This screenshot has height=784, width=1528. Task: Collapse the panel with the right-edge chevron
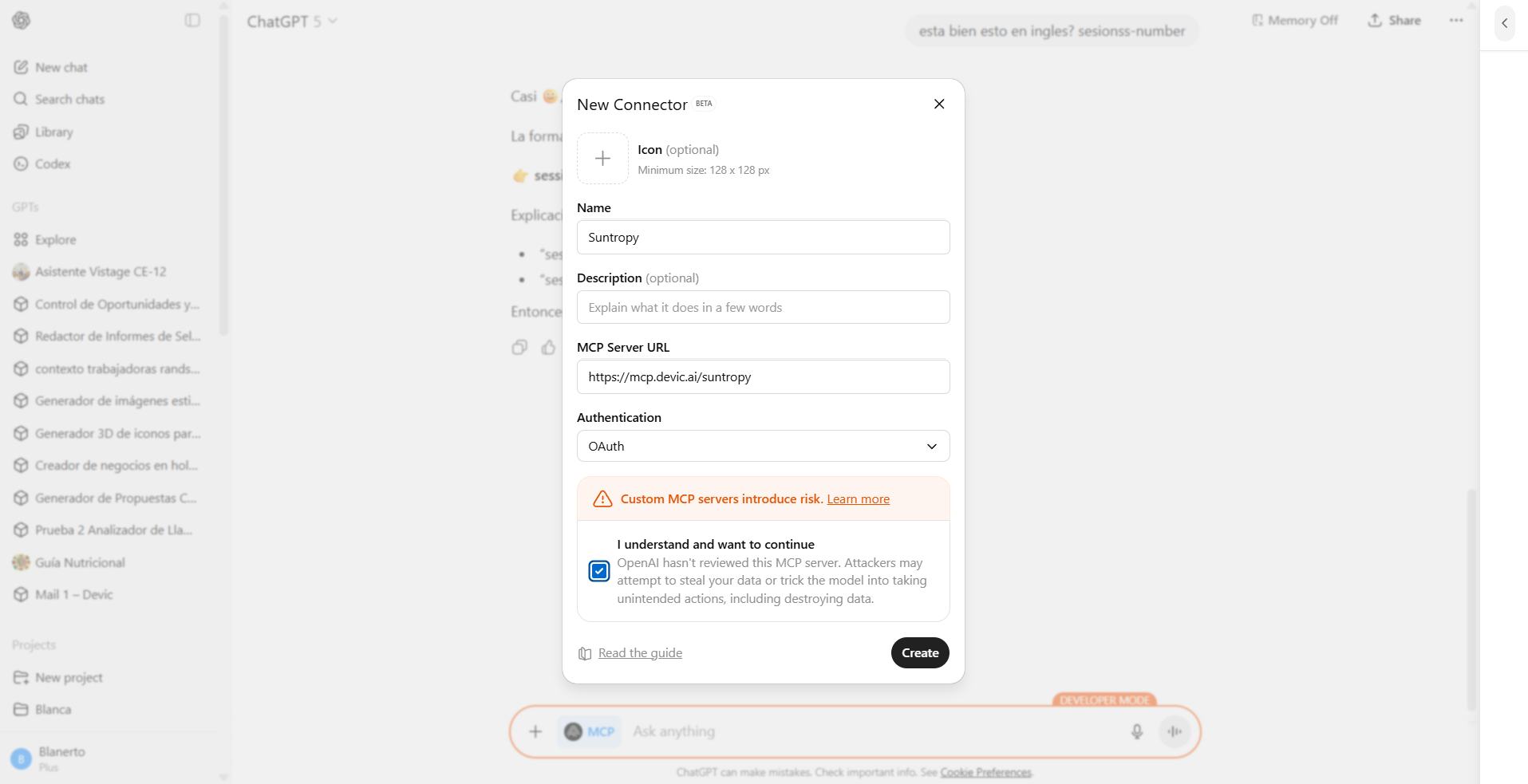tap(1503, 23)
